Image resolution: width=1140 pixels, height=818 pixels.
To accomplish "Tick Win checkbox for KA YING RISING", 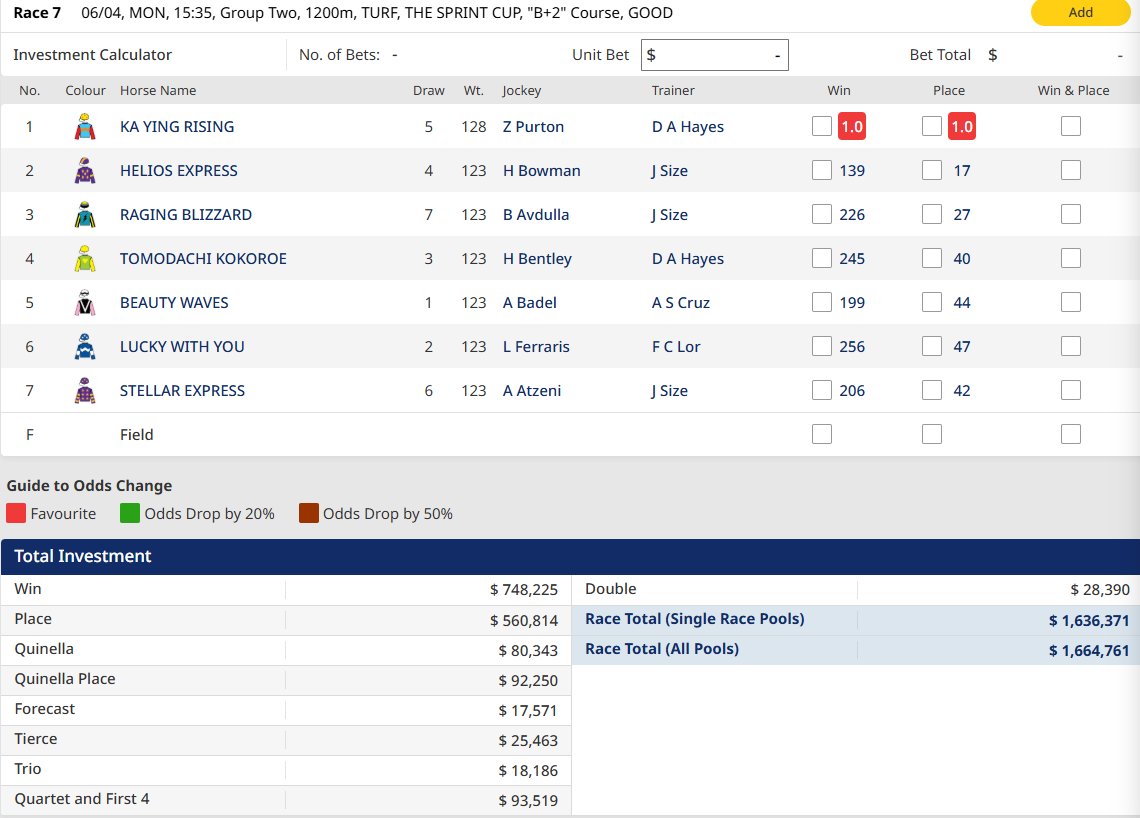I will pyautogui.click(x=822, y=126).
